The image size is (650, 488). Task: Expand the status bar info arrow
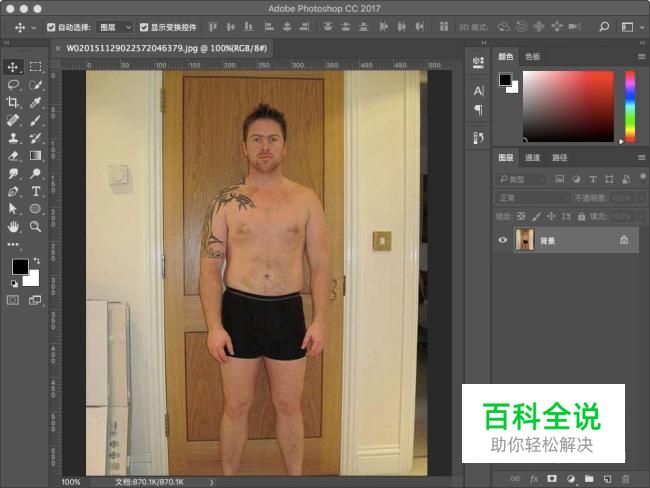tap(211, 482)
